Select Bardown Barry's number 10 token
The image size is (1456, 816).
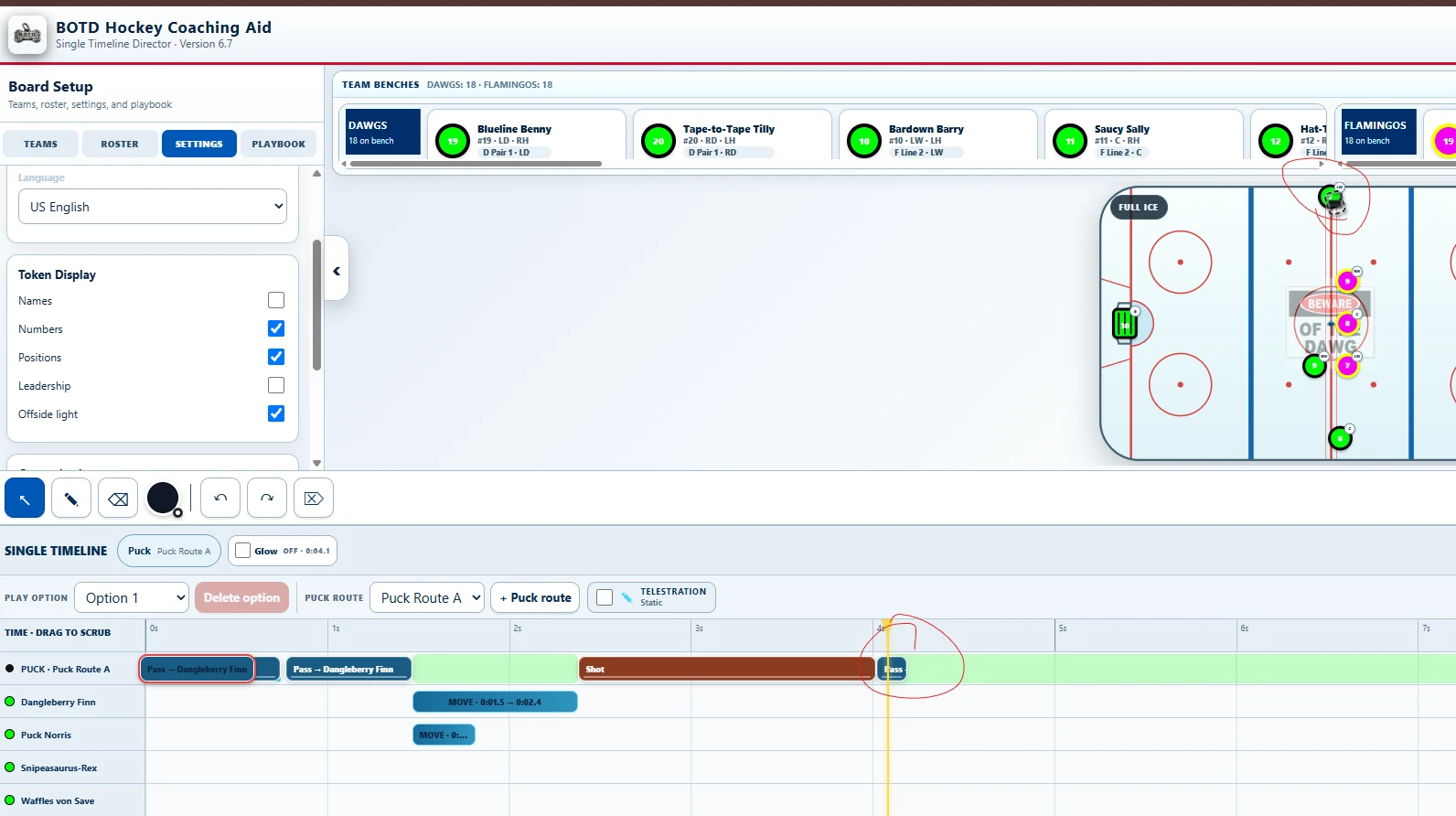click(864, 141)
